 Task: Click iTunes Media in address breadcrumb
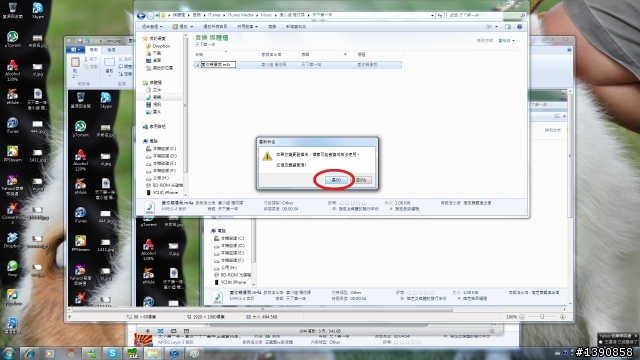240,15
